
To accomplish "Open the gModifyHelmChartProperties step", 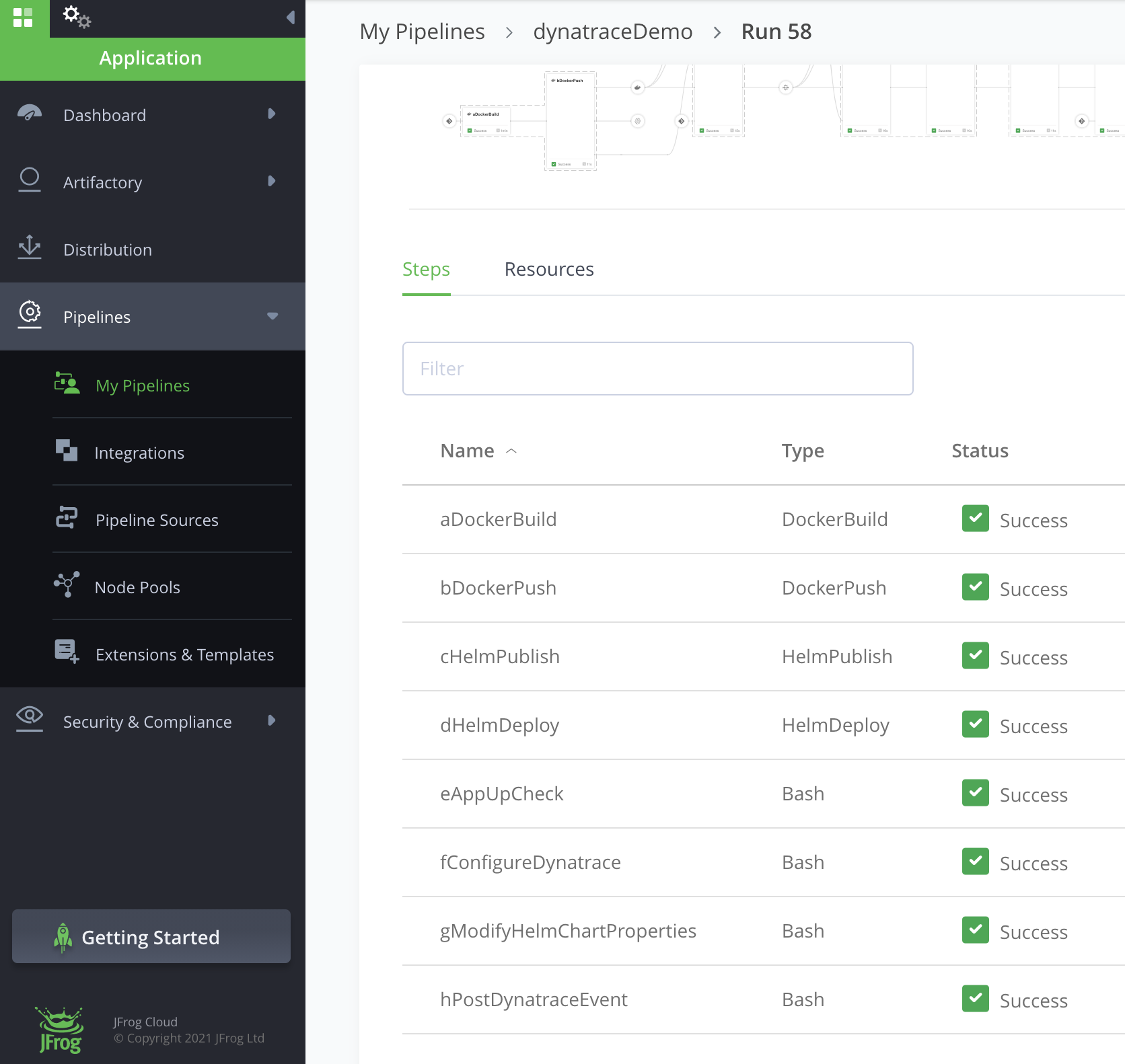I will pos(568,932).
